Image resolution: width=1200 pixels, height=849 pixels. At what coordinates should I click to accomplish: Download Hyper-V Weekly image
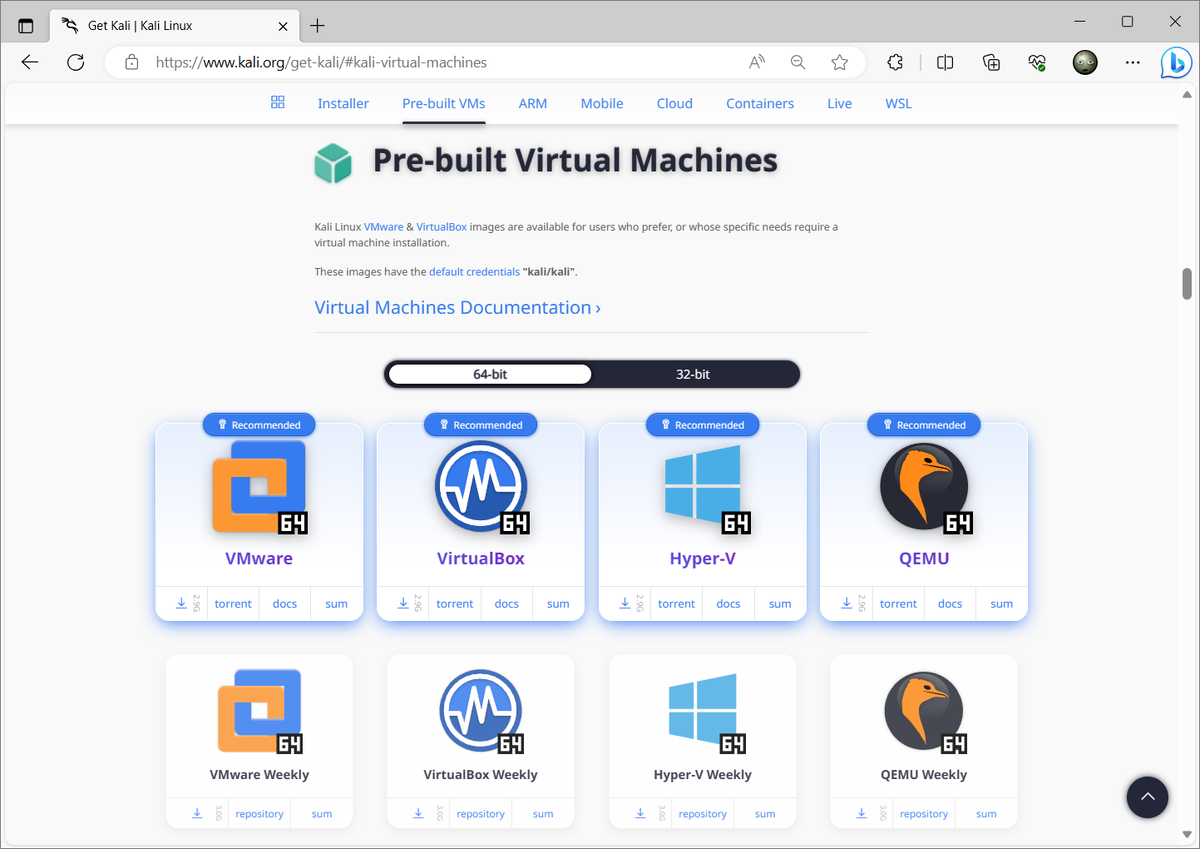click(641, 813)
